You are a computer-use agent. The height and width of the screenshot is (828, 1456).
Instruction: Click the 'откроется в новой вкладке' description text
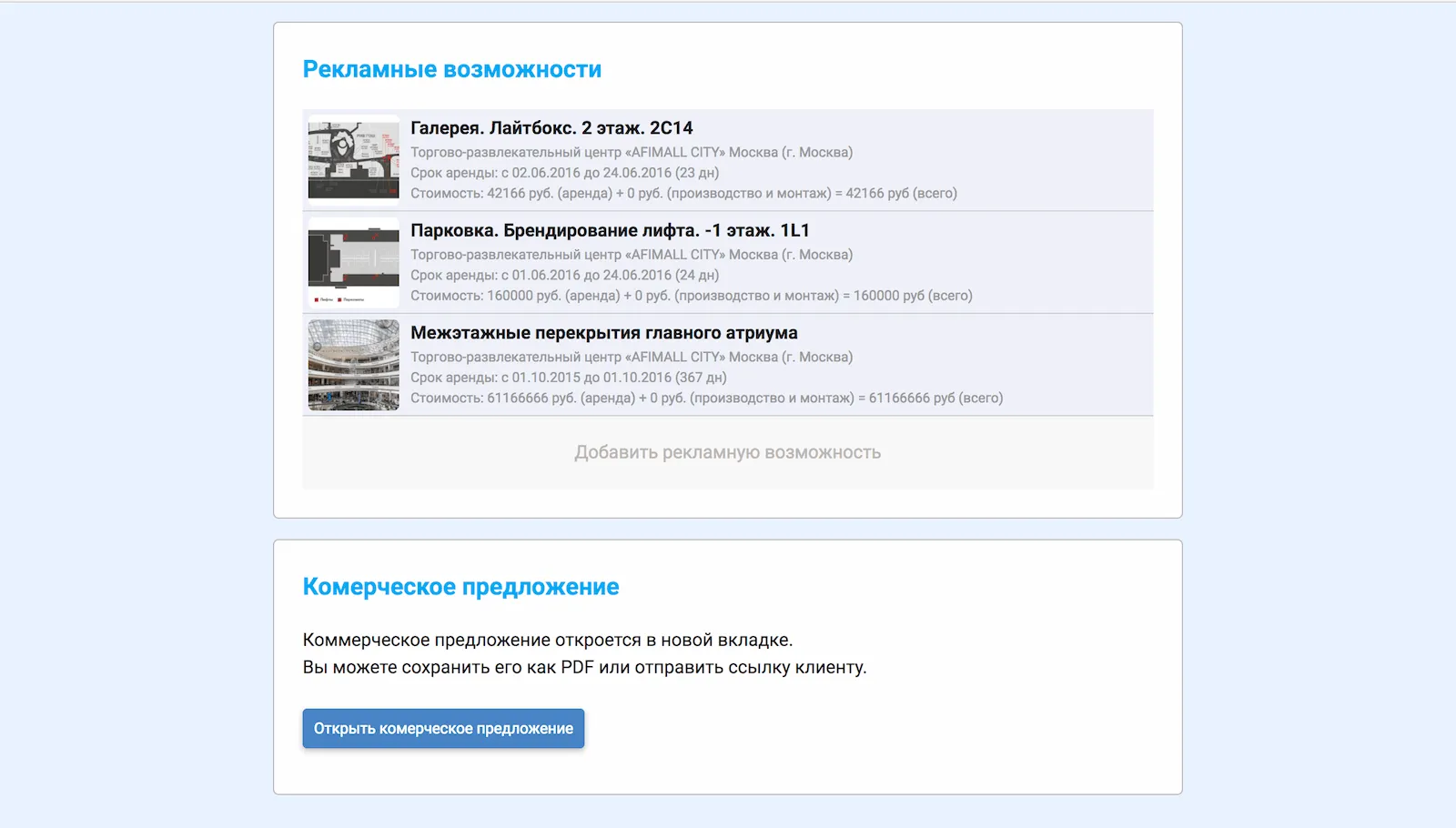(547, 641)
